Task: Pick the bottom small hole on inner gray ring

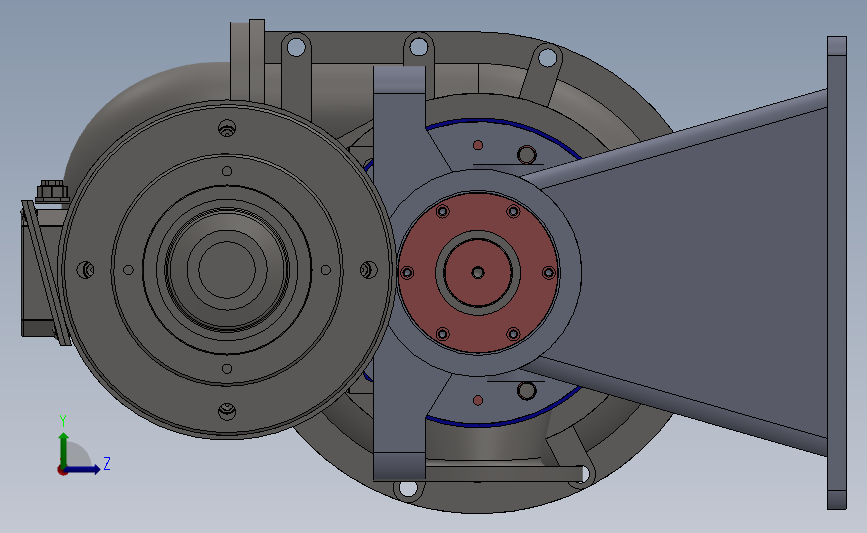Action: click(x=227, y=369)
